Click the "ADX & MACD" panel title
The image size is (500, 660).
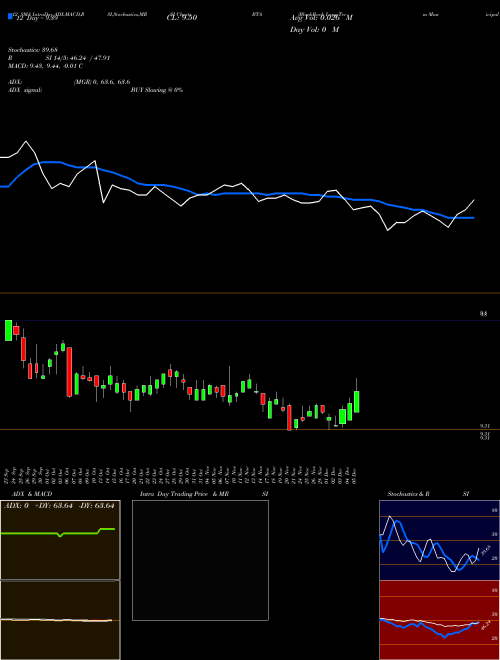click(x=32, y=494)
